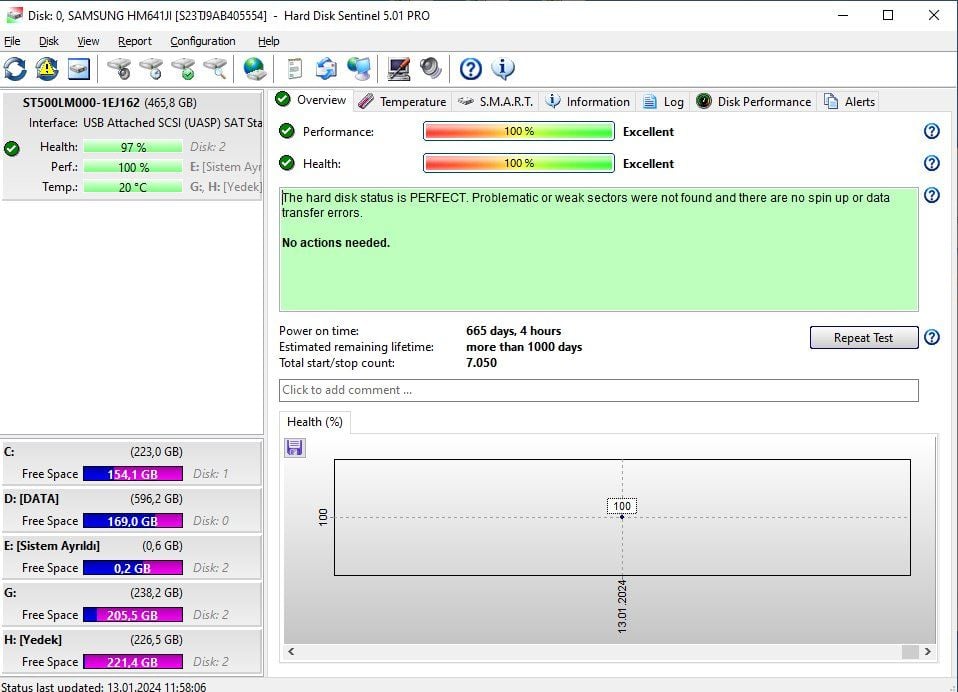Click the globe icon in the toolbar
The height and width of the screenshot is (692, 958).
point(255,69)
